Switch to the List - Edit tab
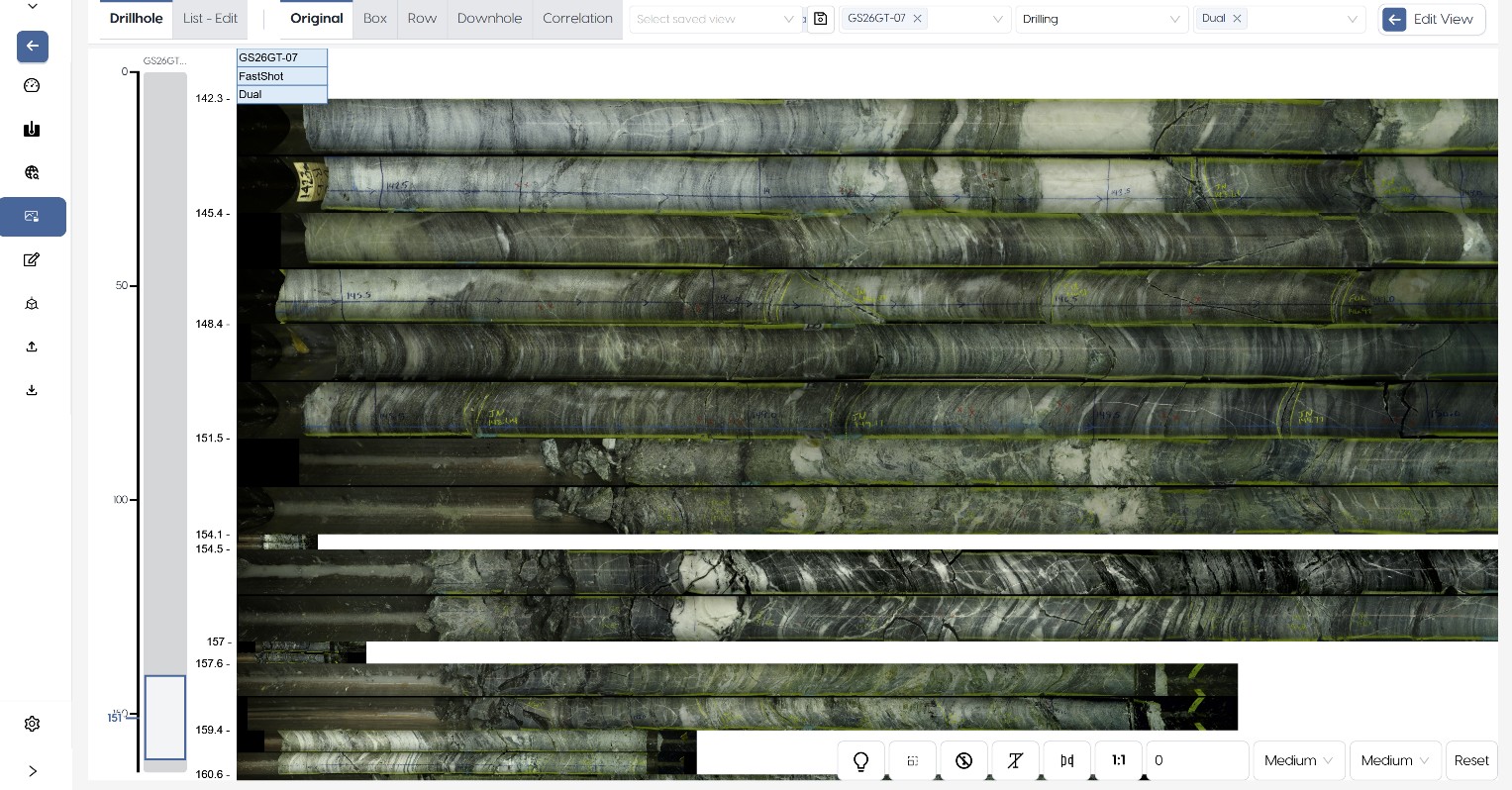1512x790 pixels. (211, 19)
